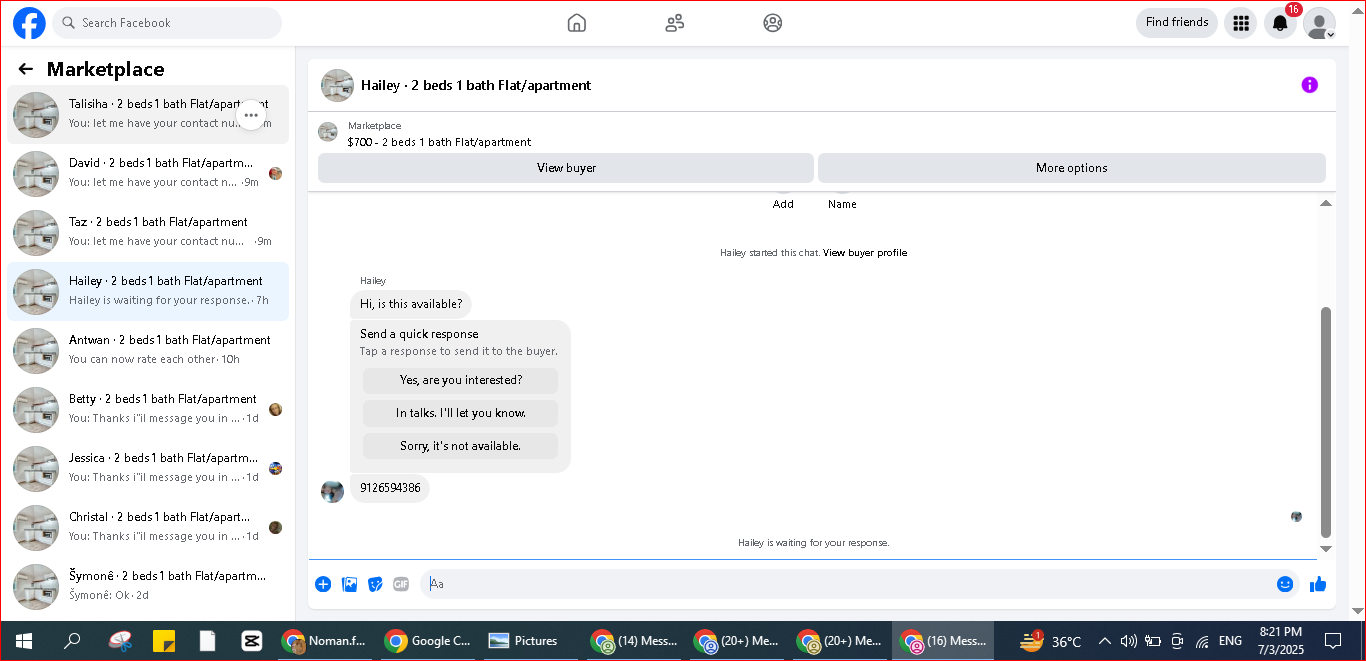Send a thumbs up like
Image resolution: width=1366 pixels, height=661 pixels.
coord(1318,584)
